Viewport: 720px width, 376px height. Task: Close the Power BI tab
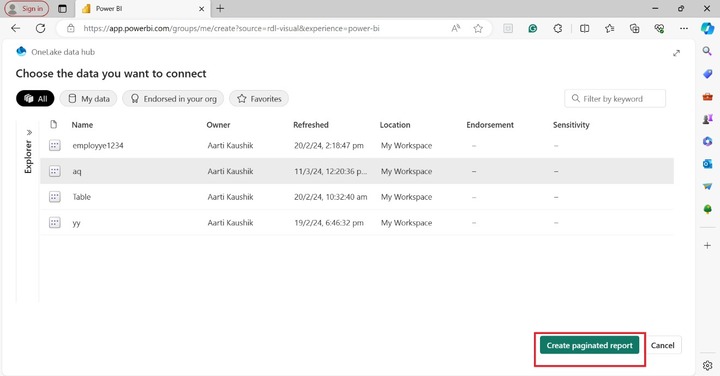click(201, 9)
